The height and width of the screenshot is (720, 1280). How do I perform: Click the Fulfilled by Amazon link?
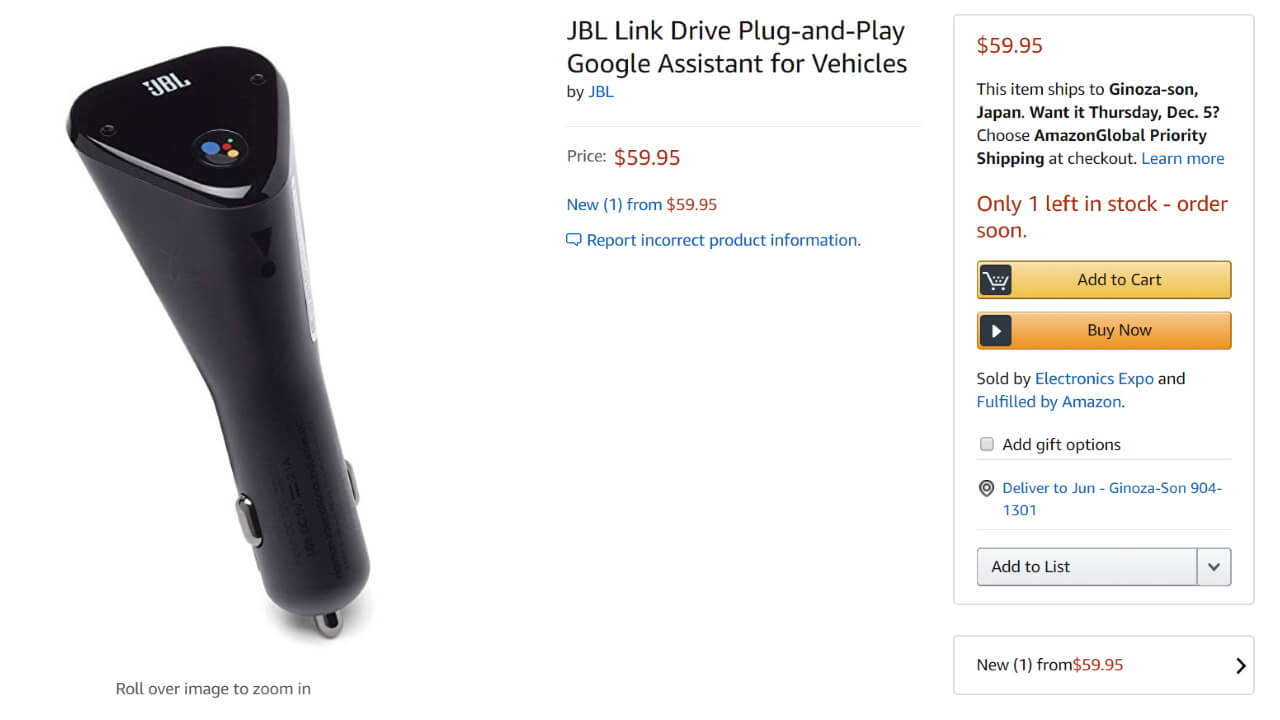[1050, 402]
